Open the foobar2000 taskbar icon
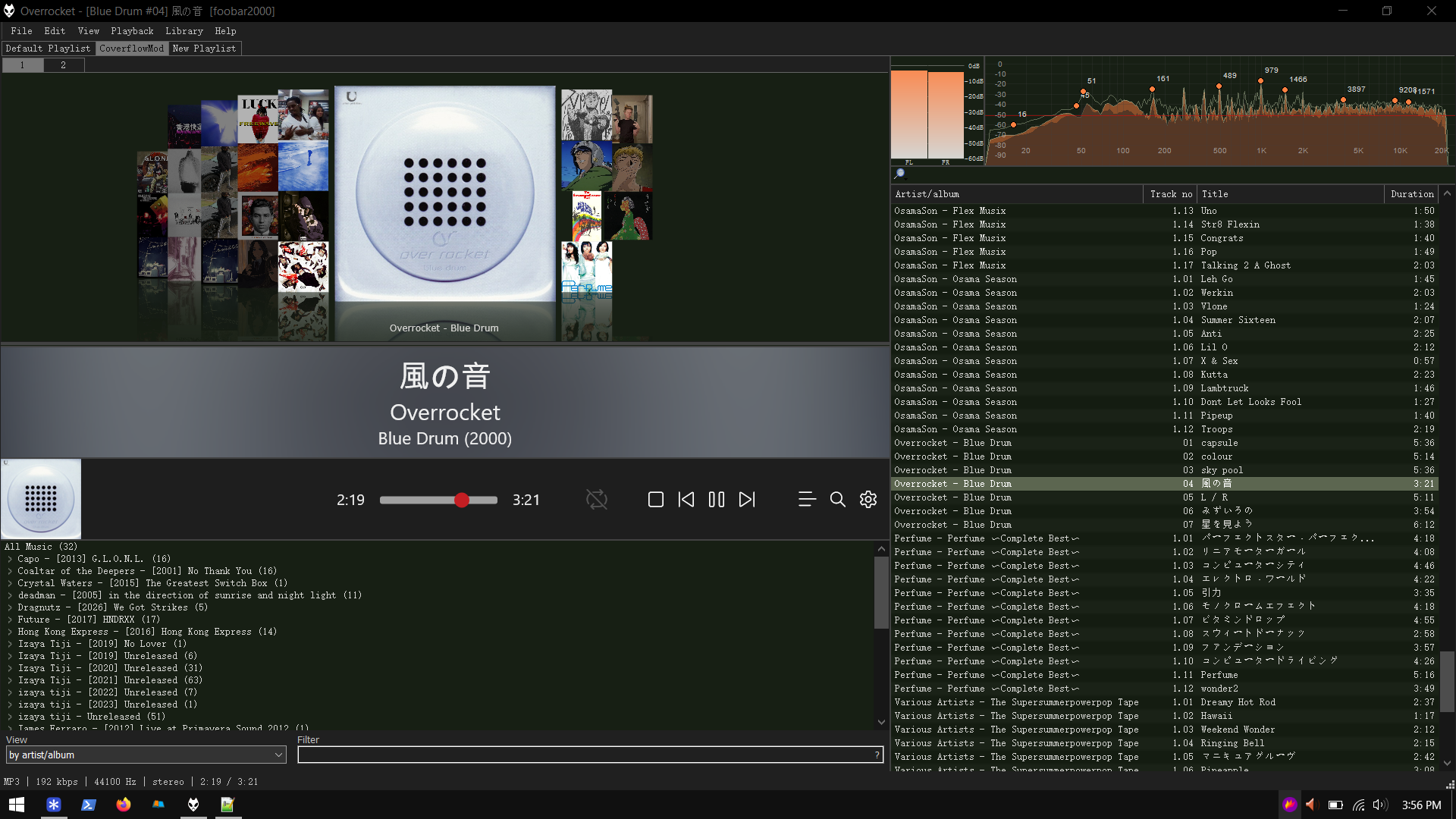 pyautogui.click(x=193, y=805)
